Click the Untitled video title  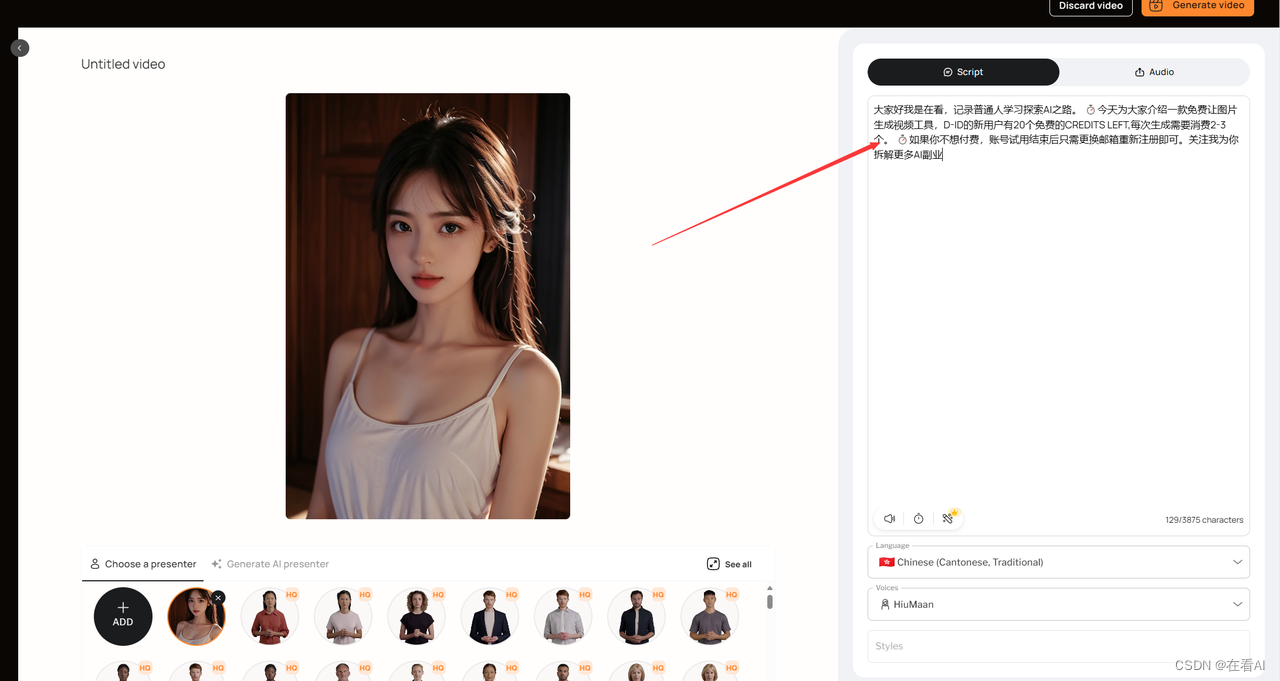pyautogui.click(x=123, y=64)
